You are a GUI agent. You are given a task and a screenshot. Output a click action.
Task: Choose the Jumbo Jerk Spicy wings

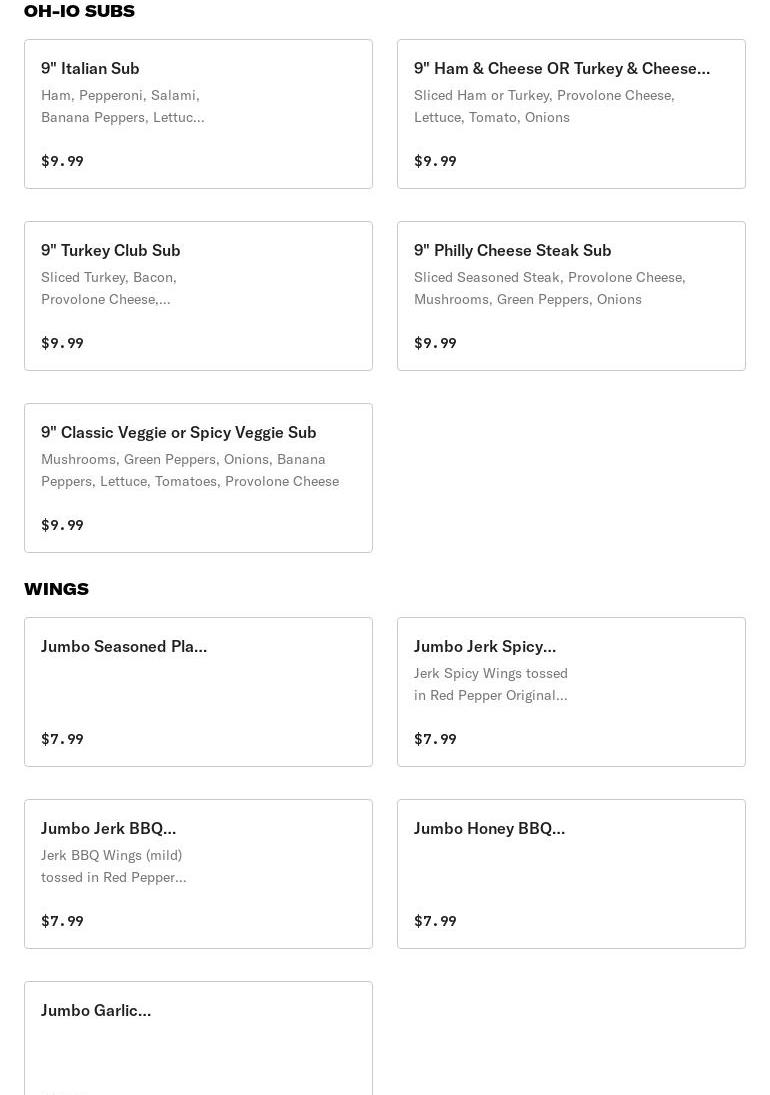click(x=571, y=691)
